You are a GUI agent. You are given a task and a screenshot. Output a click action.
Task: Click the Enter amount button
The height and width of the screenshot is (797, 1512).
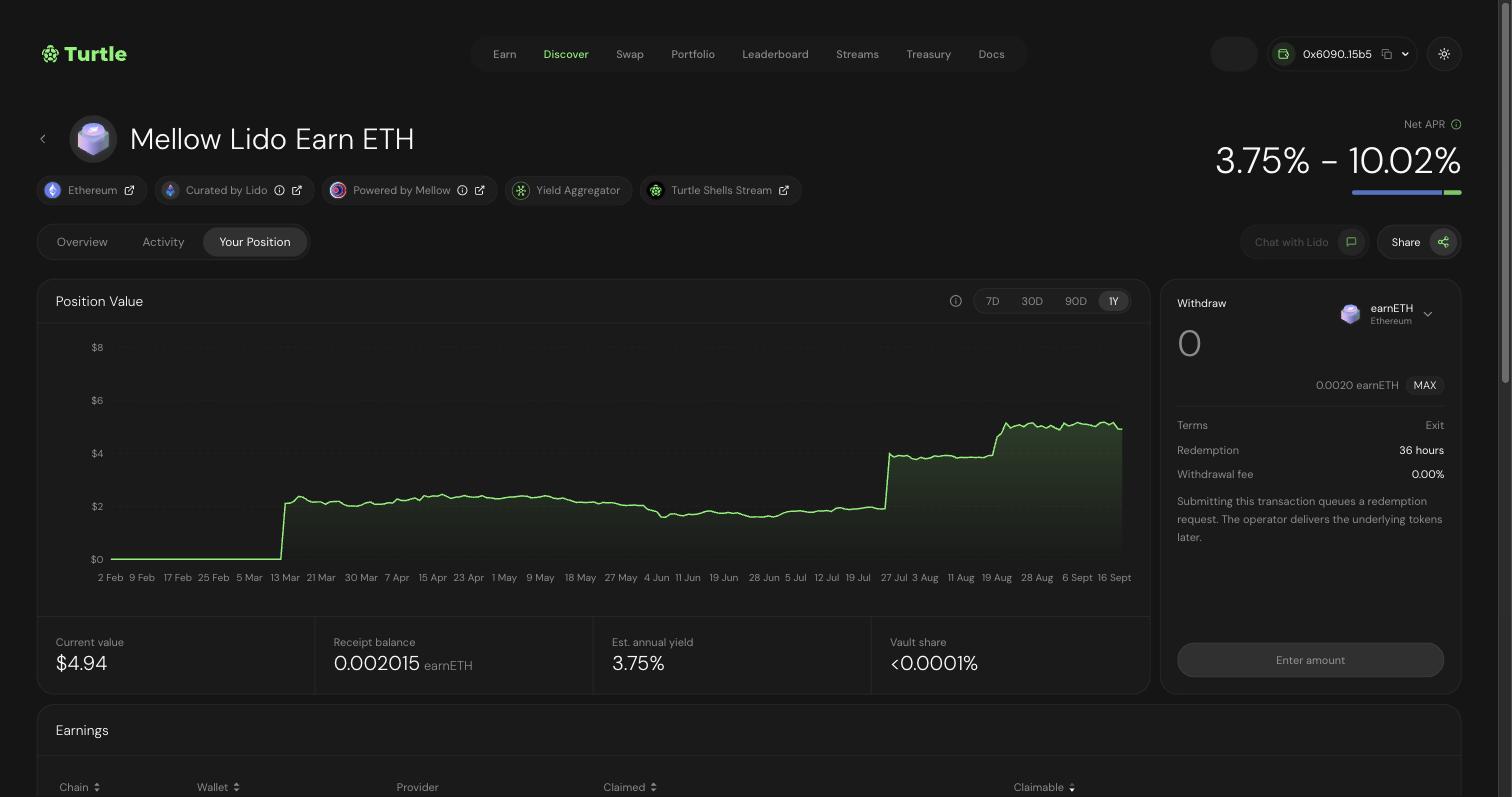pos(1310,660)
